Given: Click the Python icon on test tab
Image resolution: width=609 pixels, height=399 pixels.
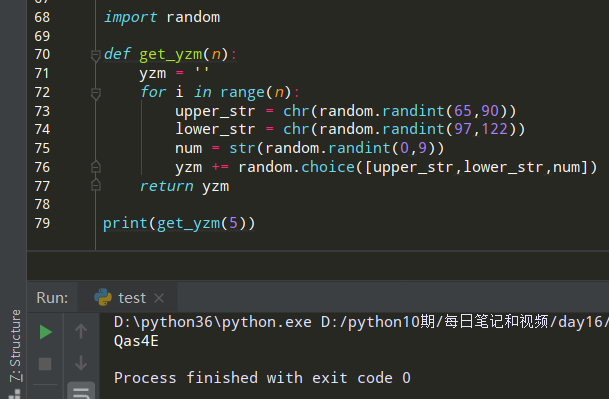Looking at the screenshot, I should [103, 297].
